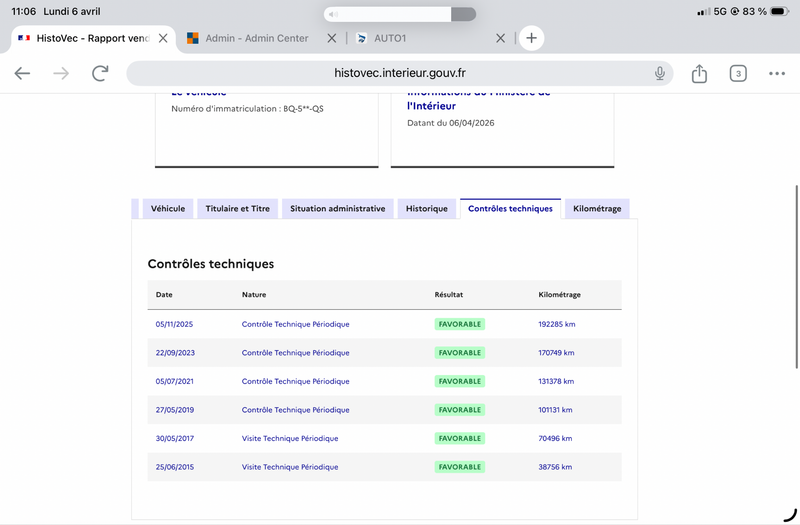Close the Admin Center browser tab
The height and width of the screenshot is (525, 800).
[x=333, y=38]
